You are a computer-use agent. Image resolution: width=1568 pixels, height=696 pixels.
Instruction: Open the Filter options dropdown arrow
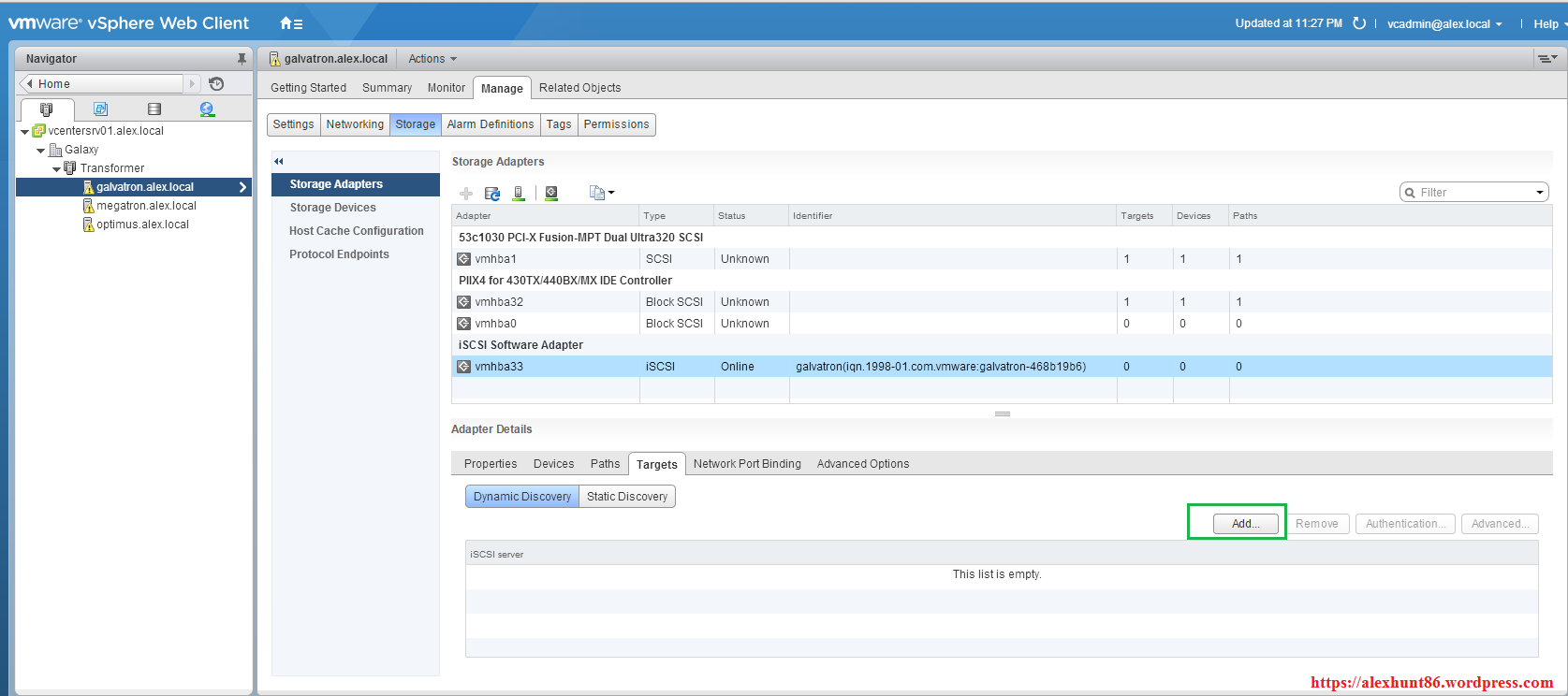[x=1539, y=193]
